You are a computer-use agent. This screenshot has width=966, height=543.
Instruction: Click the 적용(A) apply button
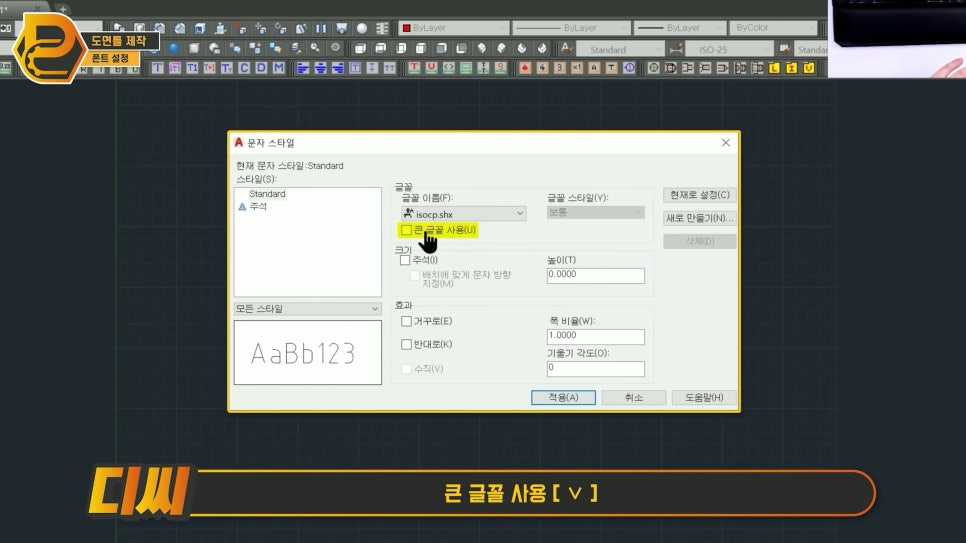pyautogui.click(x=563, y=398)
